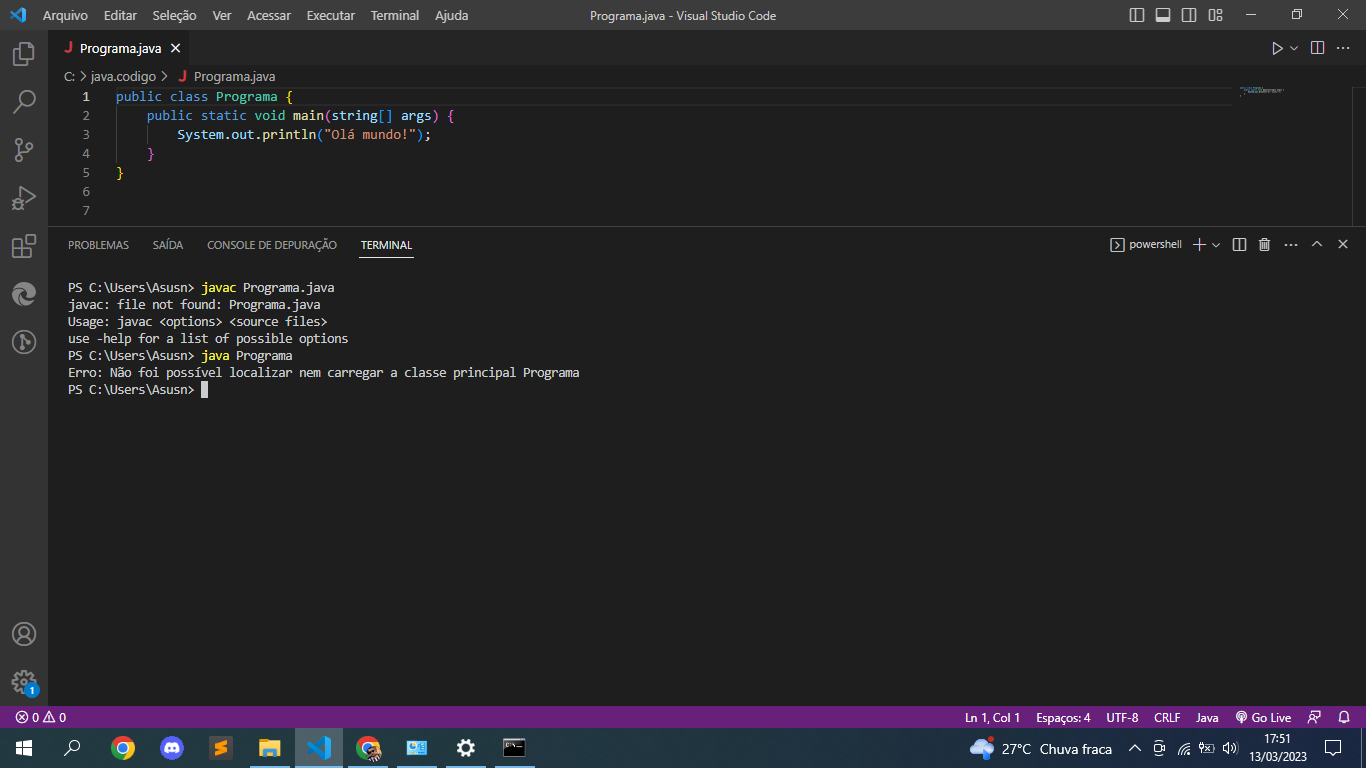Open errors and warnings status indicator

pyautogui.click(x=41, y=717)
